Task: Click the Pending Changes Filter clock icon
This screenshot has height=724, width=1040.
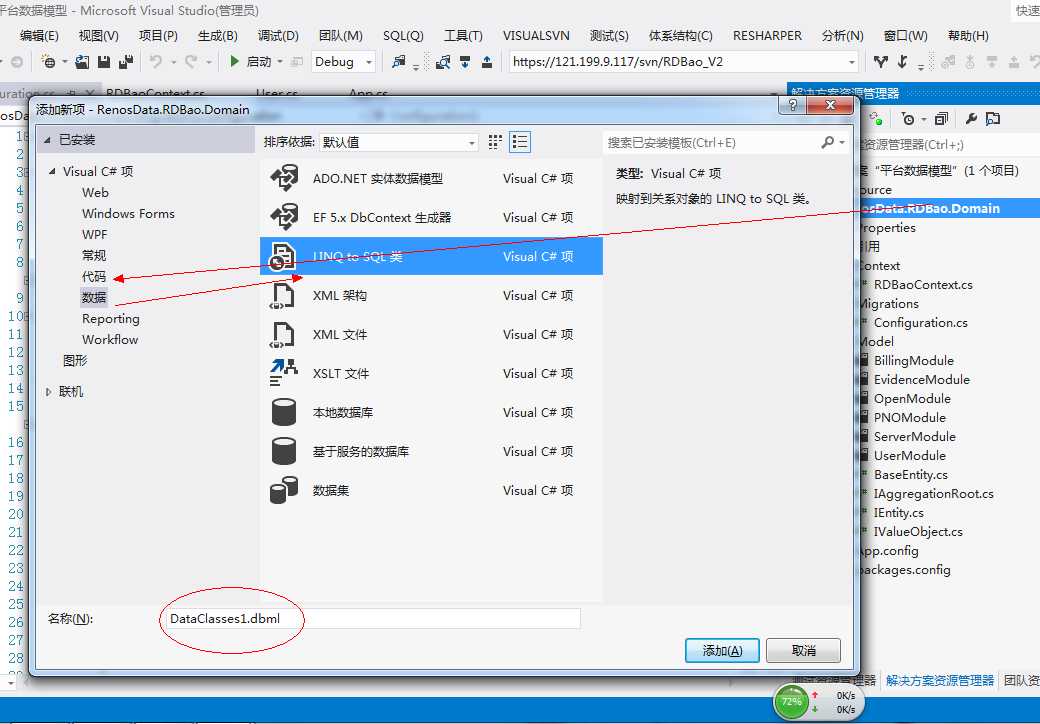Action: [x=908, y=119]
